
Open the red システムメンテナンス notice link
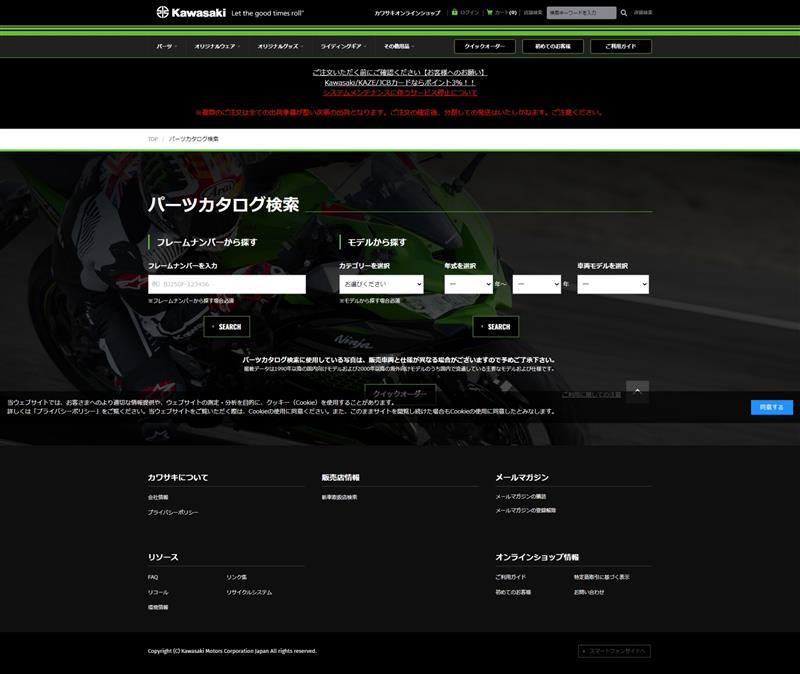(x=399, y=92)
